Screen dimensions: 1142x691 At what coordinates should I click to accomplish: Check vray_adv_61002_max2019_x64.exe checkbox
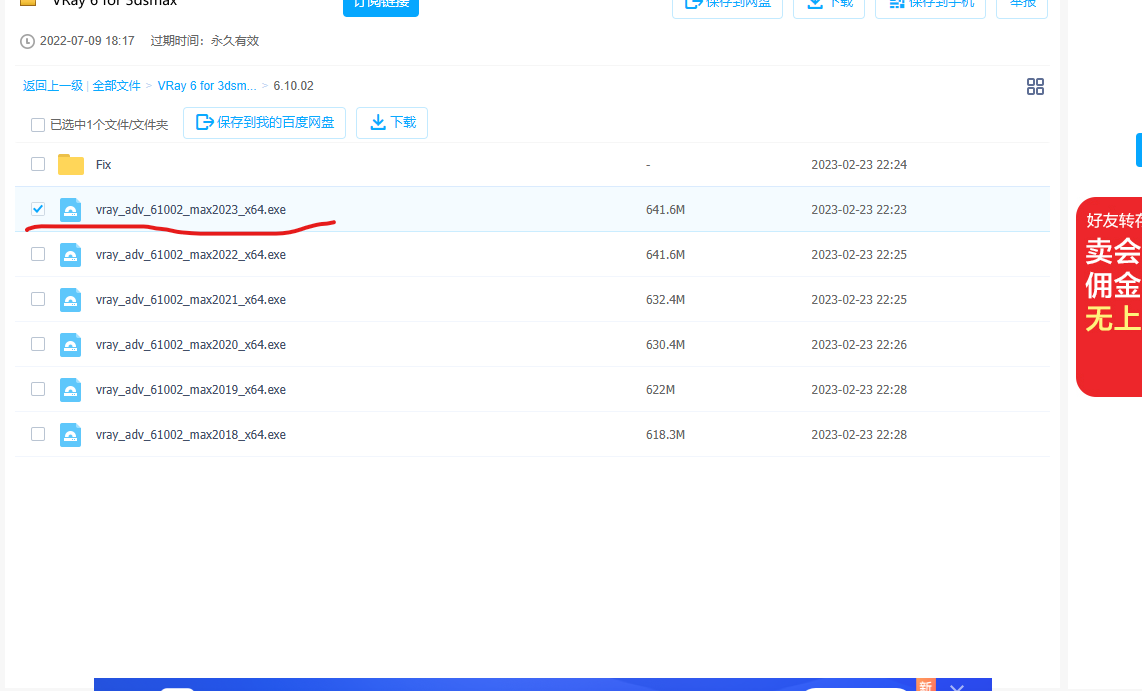[38, 389]
